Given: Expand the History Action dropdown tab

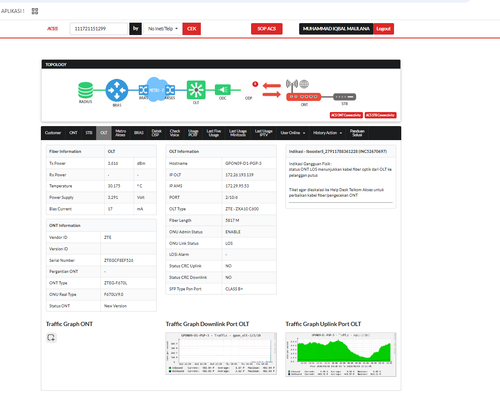Looking at the screenshot, I should pos(327,133).
